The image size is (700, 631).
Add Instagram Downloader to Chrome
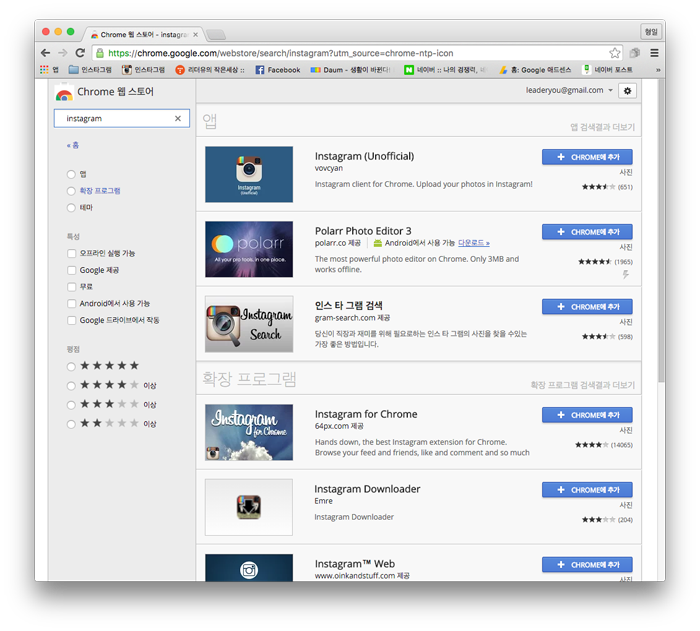(587, 490)
